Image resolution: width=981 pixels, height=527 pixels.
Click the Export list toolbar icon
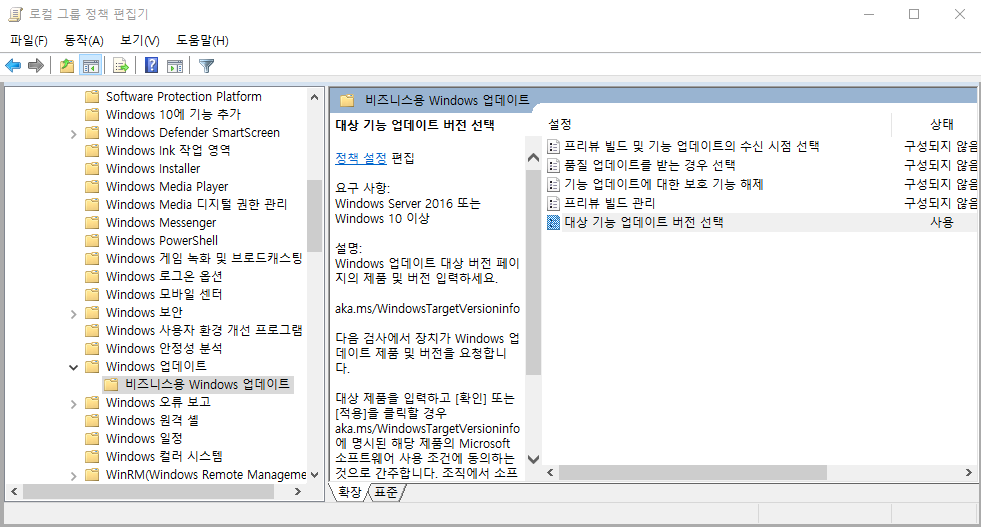[121, 65]
